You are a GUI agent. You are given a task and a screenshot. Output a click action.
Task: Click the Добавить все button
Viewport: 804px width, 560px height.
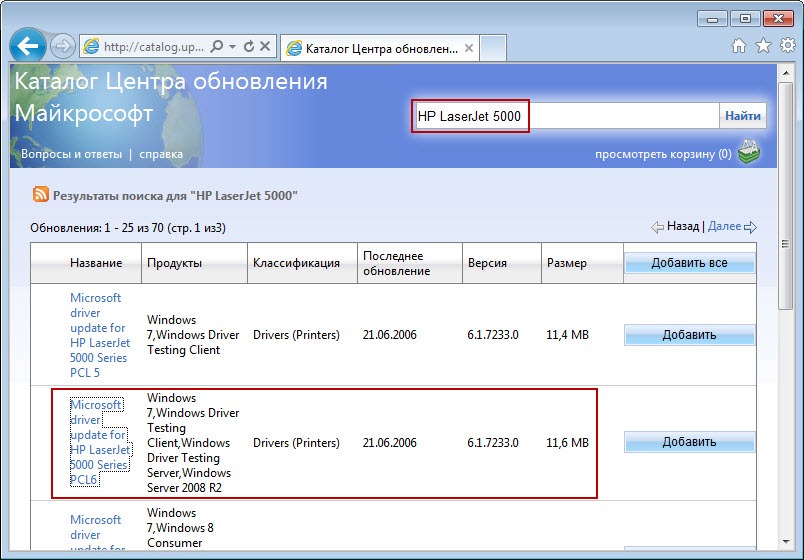689,263
